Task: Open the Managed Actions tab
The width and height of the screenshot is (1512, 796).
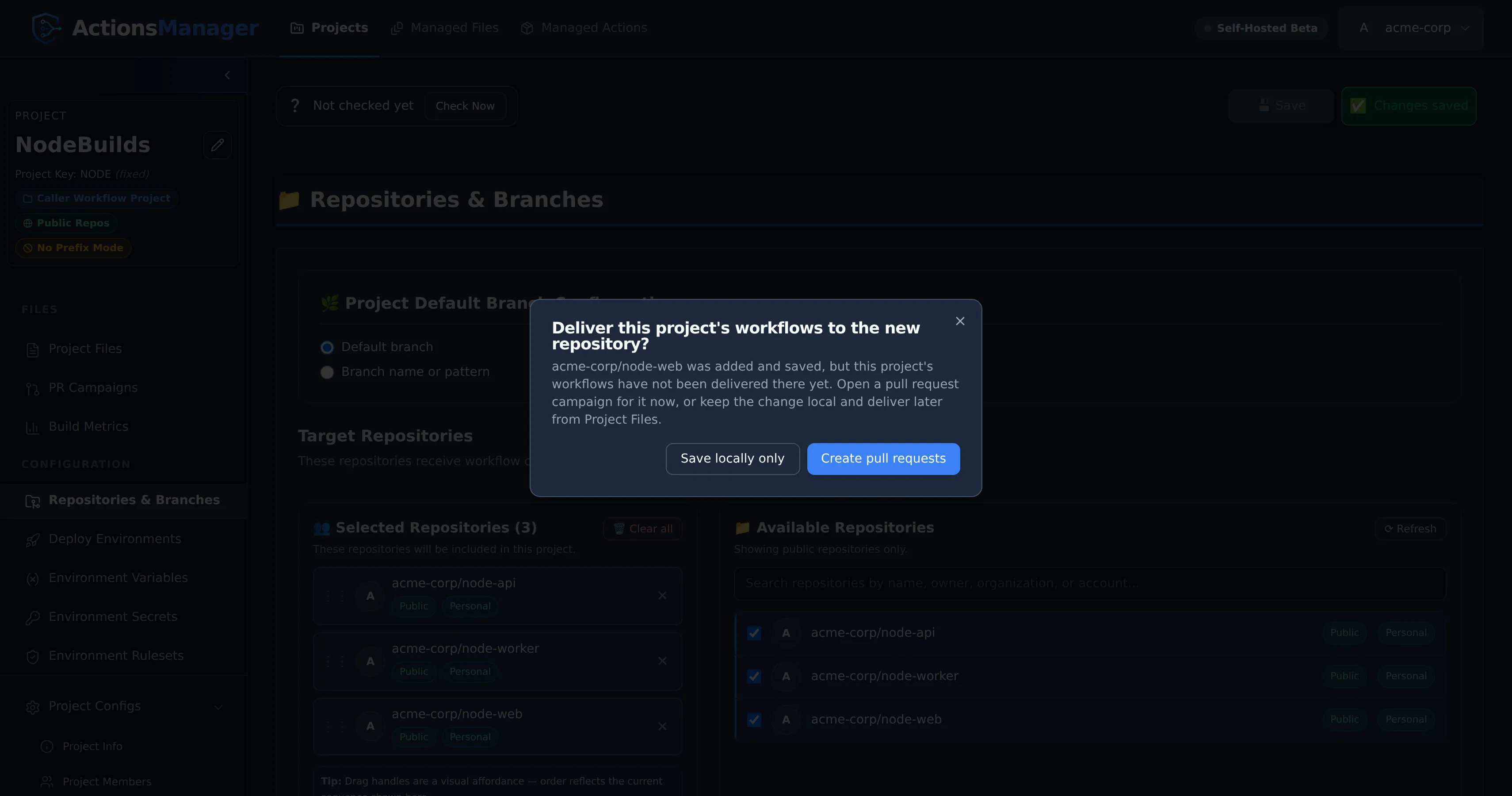Action: (584, 27)
